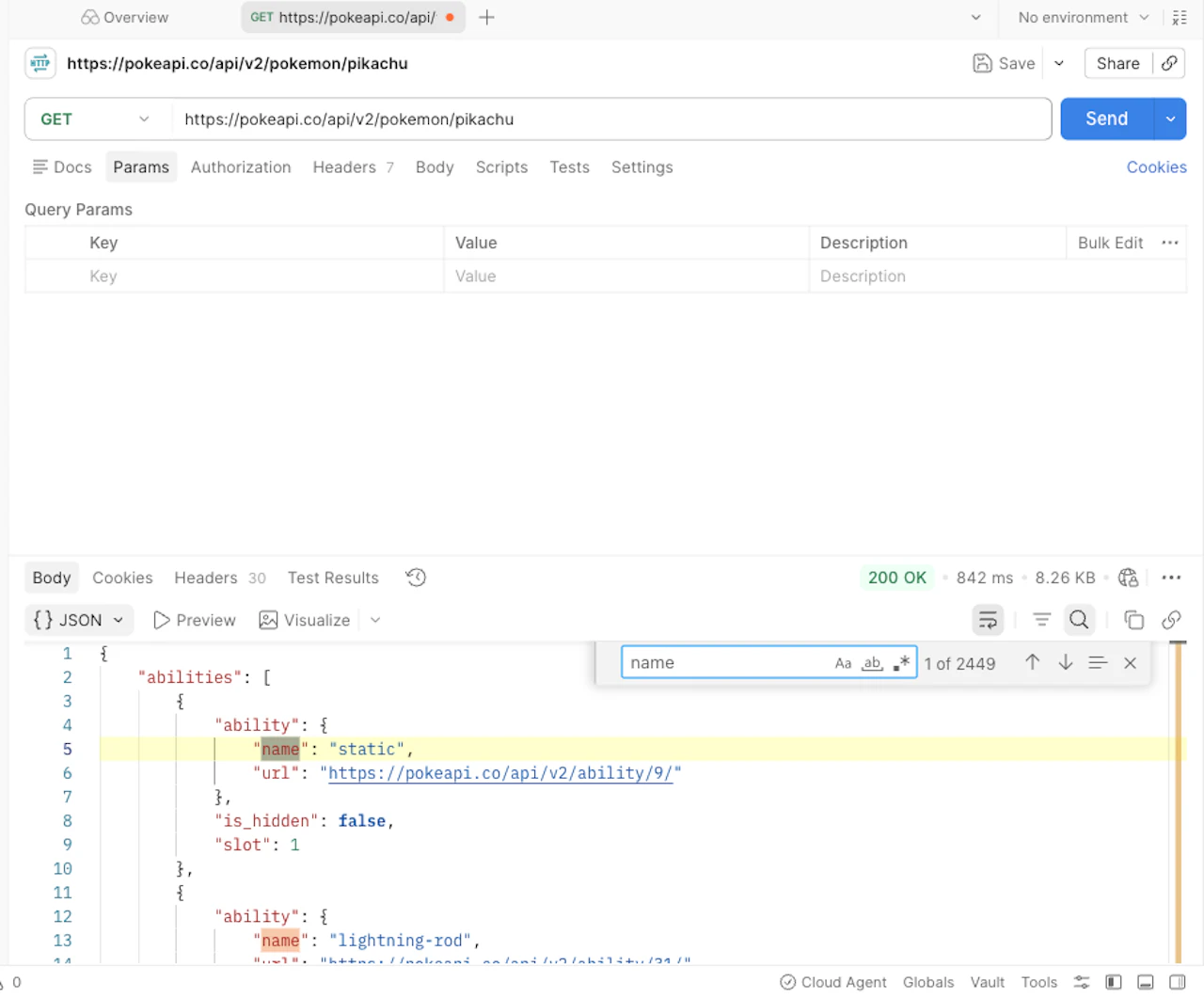
Task: Enable regex matching in the search box
Action: (x=901, y=663)
